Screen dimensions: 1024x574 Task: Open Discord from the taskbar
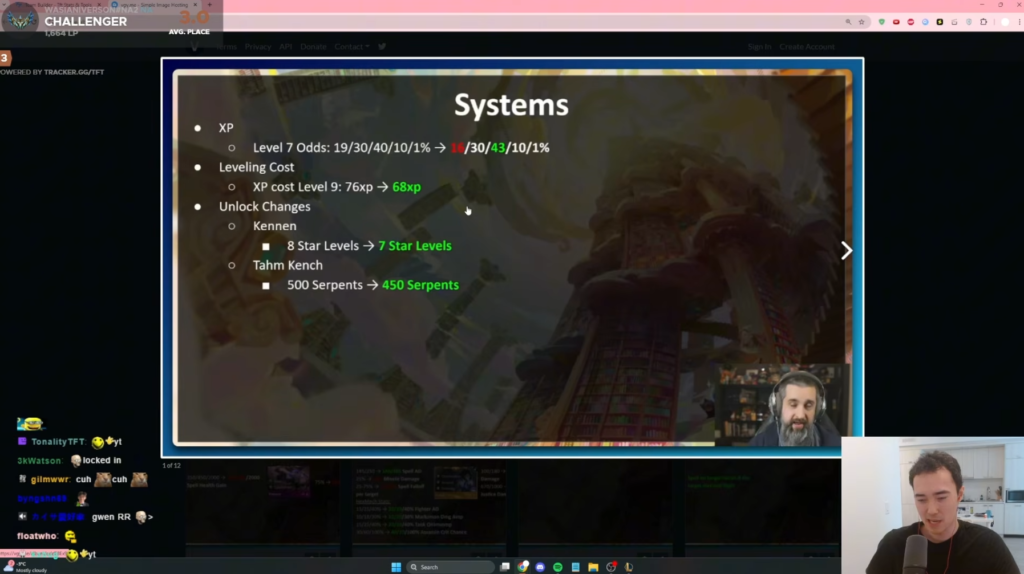pos(541,567)
